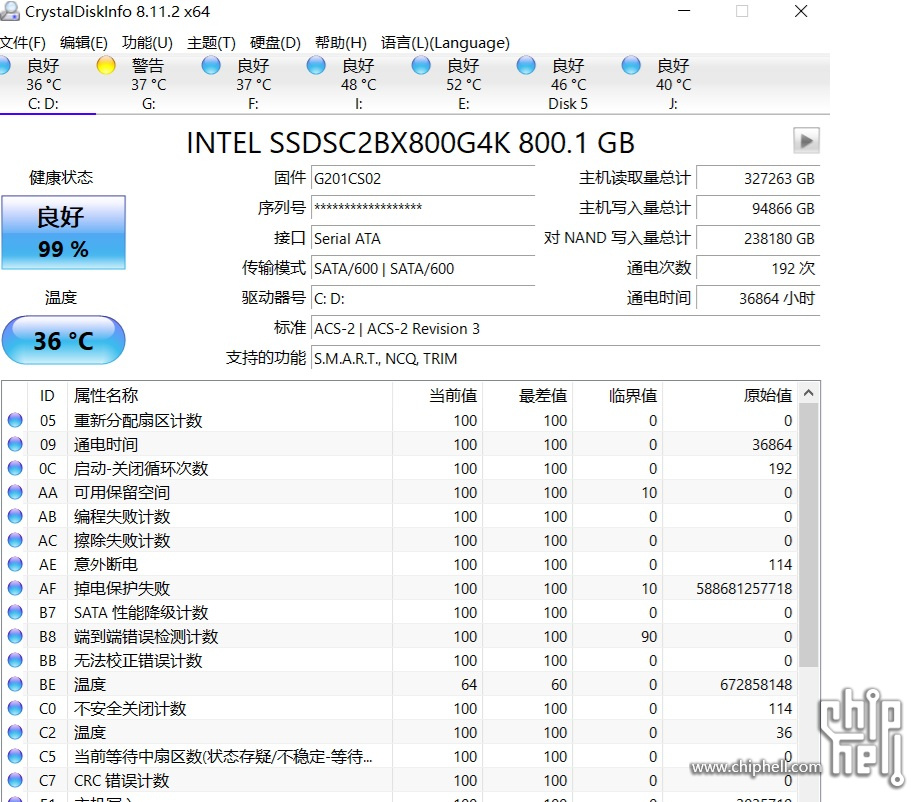918x802 pixels.
Task: Select the 端到端错误检测计数 attribute name
Action: coord(146,636)
